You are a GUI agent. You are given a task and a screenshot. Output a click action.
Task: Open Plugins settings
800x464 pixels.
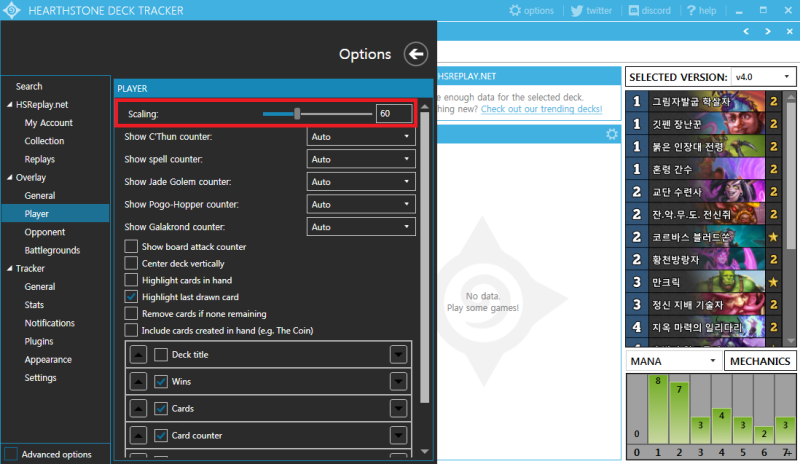39,341
